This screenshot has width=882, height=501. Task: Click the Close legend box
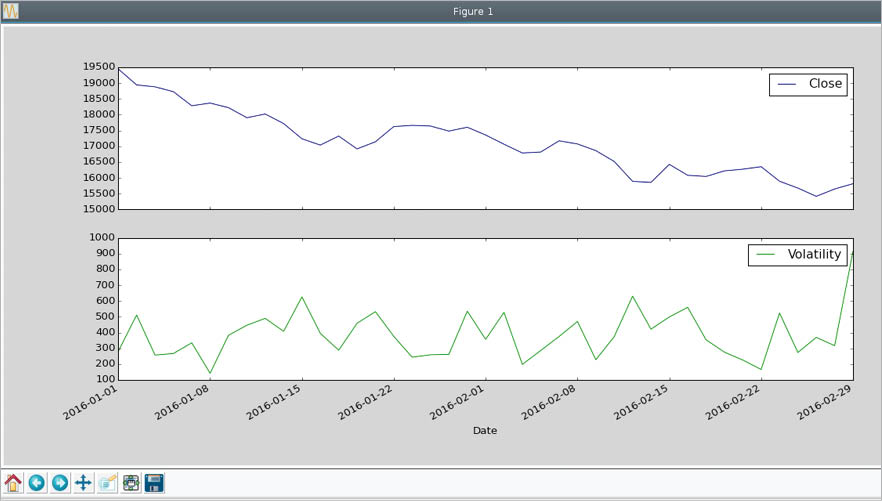click(x=808, y=85)
